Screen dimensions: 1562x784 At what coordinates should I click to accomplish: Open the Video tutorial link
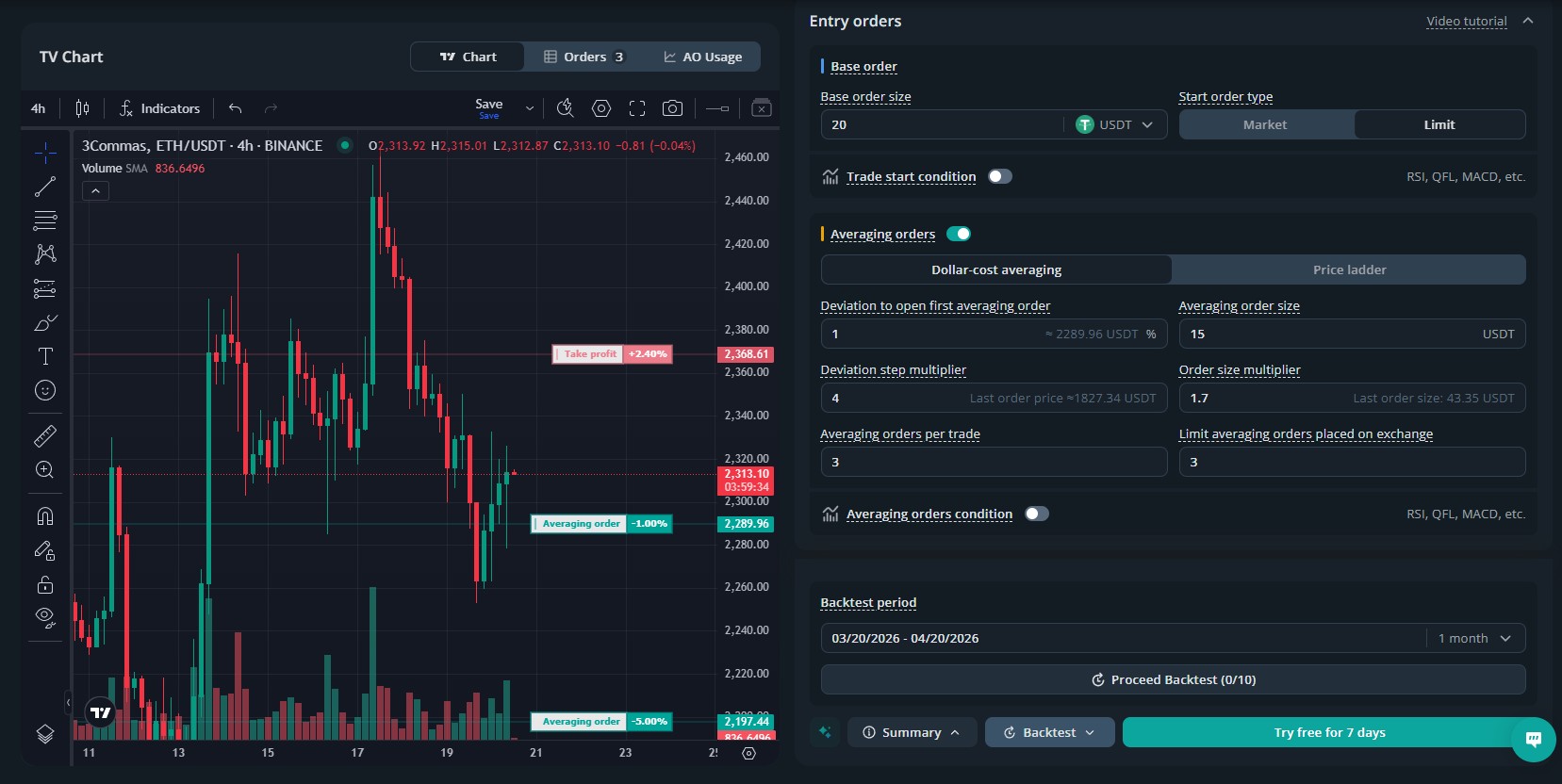(x=1466, y=21)
